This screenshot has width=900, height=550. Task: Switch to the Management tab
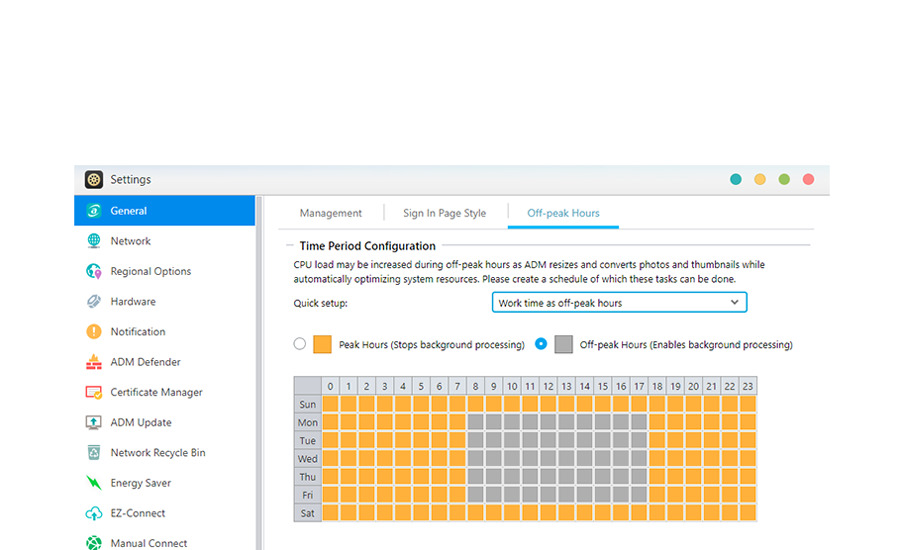point(331,213)
